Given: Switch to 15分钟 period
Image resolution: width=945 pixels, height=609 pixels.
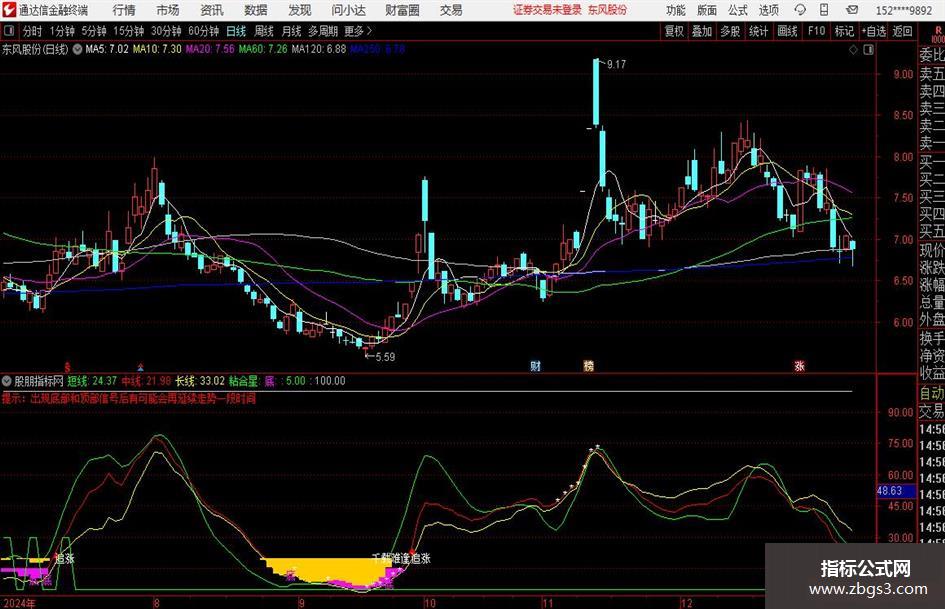Looking at the screenshot, I should 129,31.
